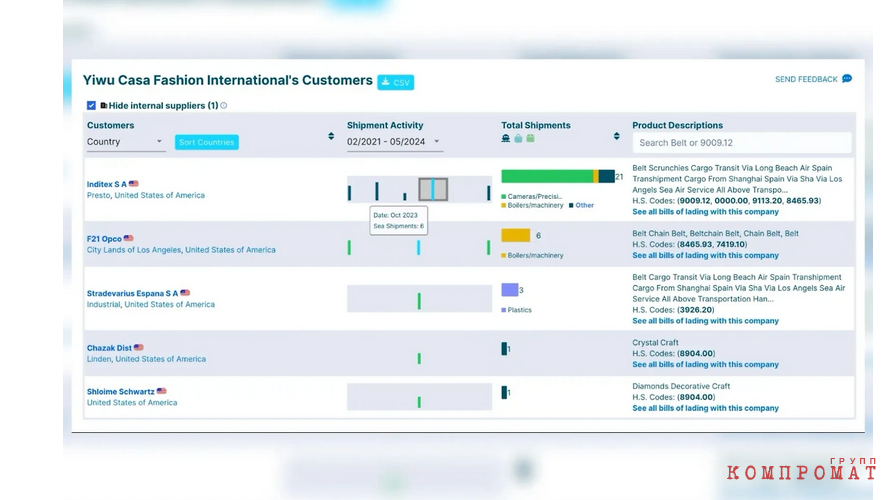Open the F21 Opco customer link
The height and width of the screenshot is (500, 887).
[x=104, y=239]
